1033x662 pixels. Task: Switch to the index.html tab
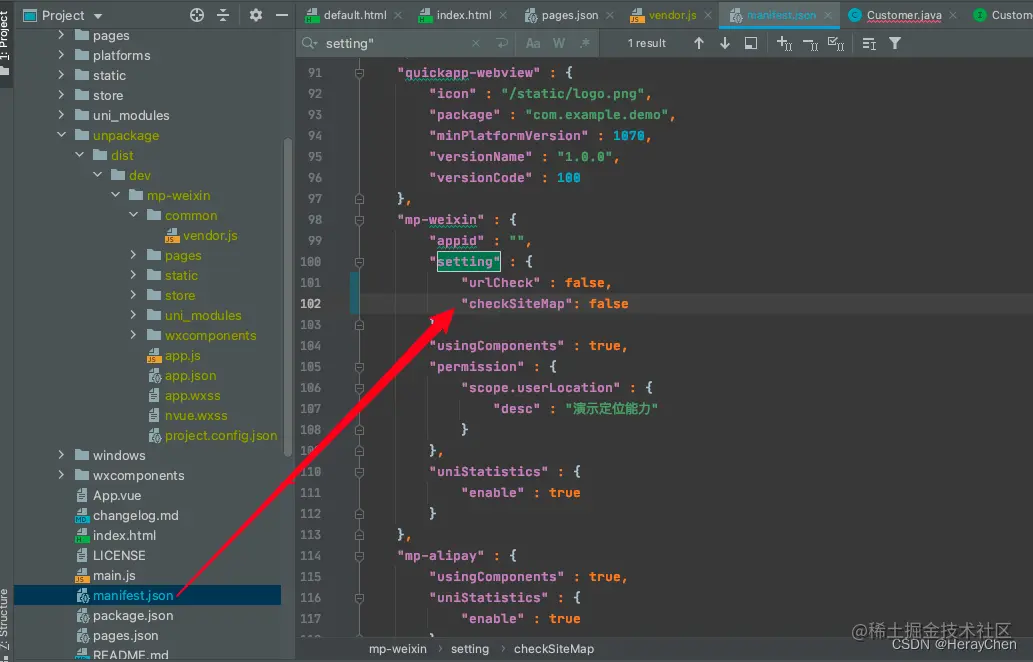coord(464,15)
